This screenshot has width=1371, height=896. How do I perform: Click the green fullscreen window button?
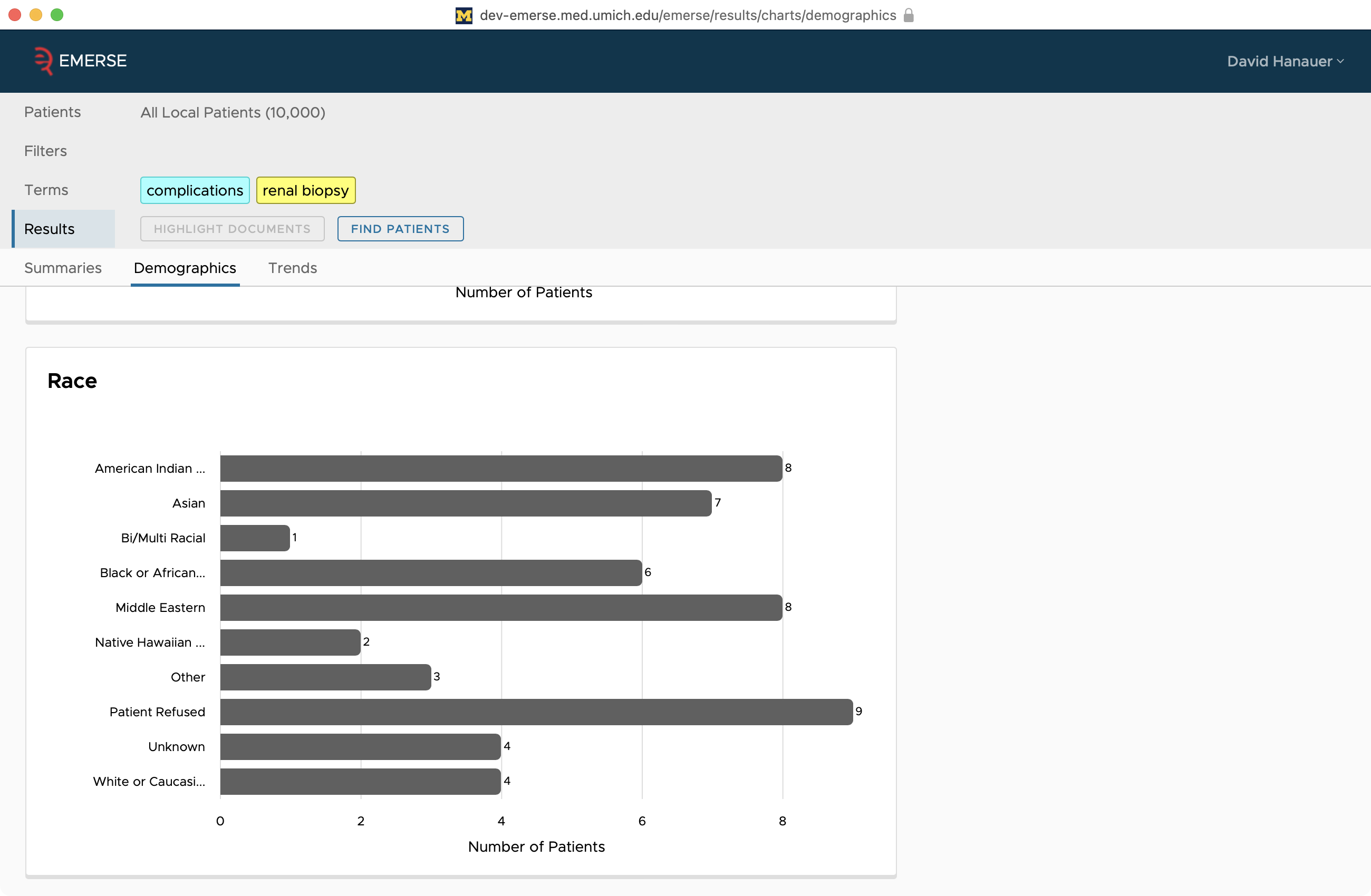coord(56,15)
